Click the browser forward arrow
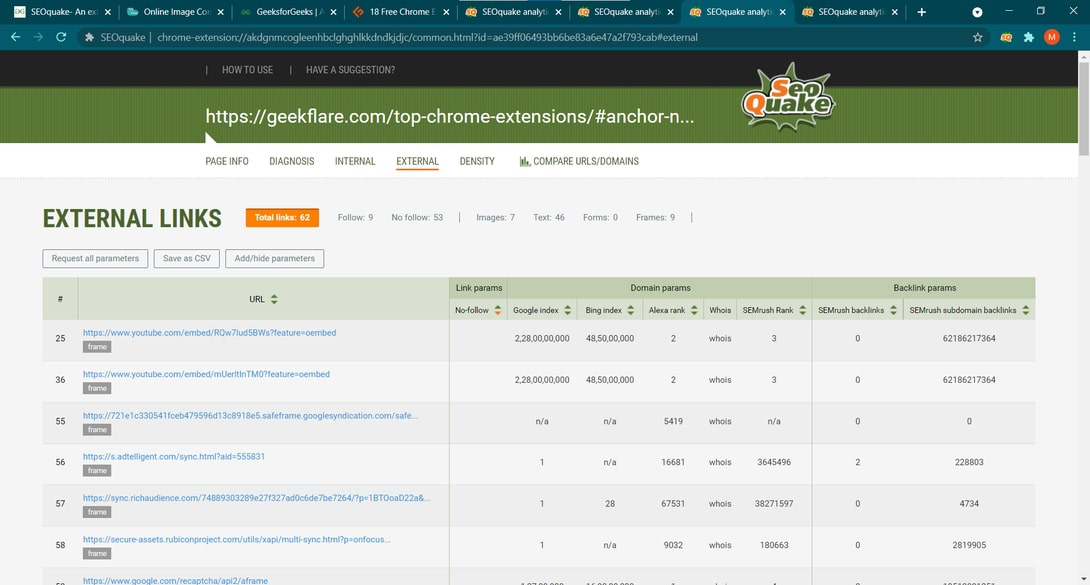The height and width of the screenshot is (585, 1090). click(38, 38)
